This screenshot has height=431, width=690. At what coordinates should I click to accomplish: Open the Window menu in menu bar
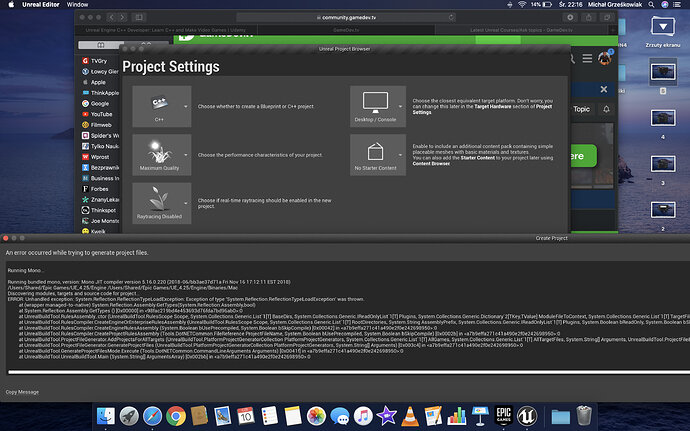77,4
